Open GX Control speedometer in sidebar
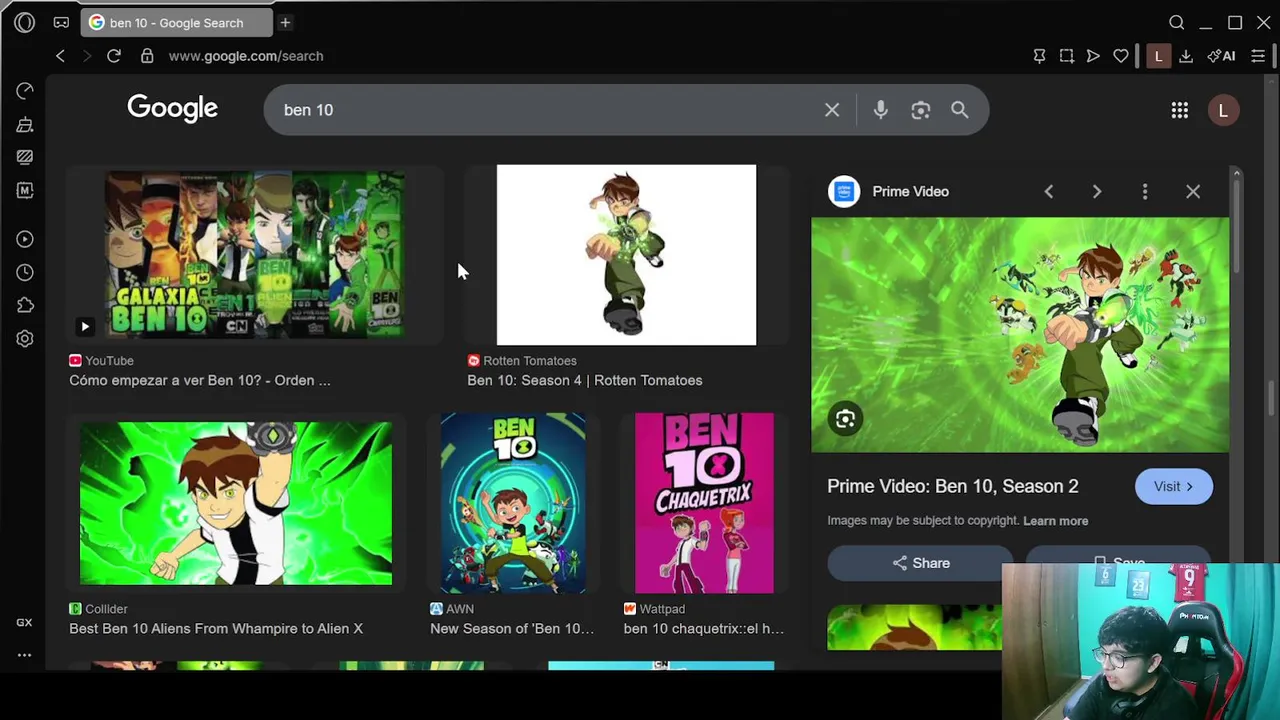 (25, 91)
